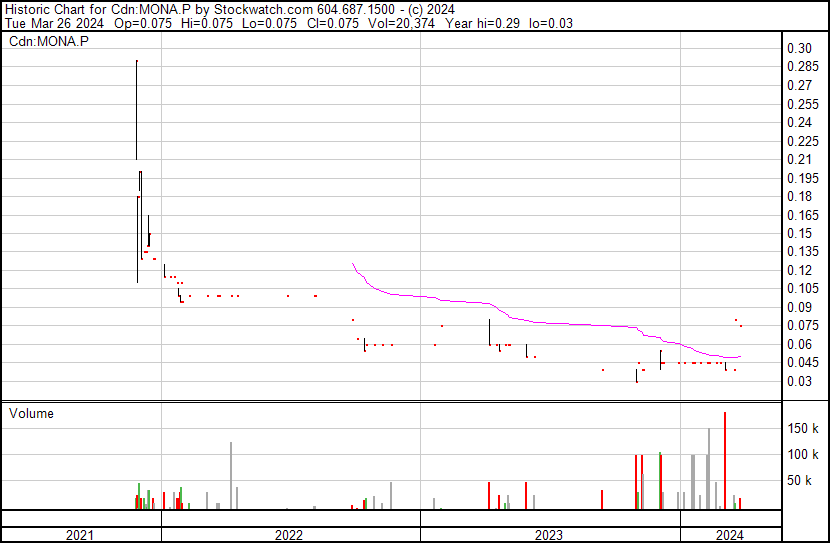Select the 2022 year on the timeline
This screenshot has width=830, height=543.
click(x=289, y=535)
